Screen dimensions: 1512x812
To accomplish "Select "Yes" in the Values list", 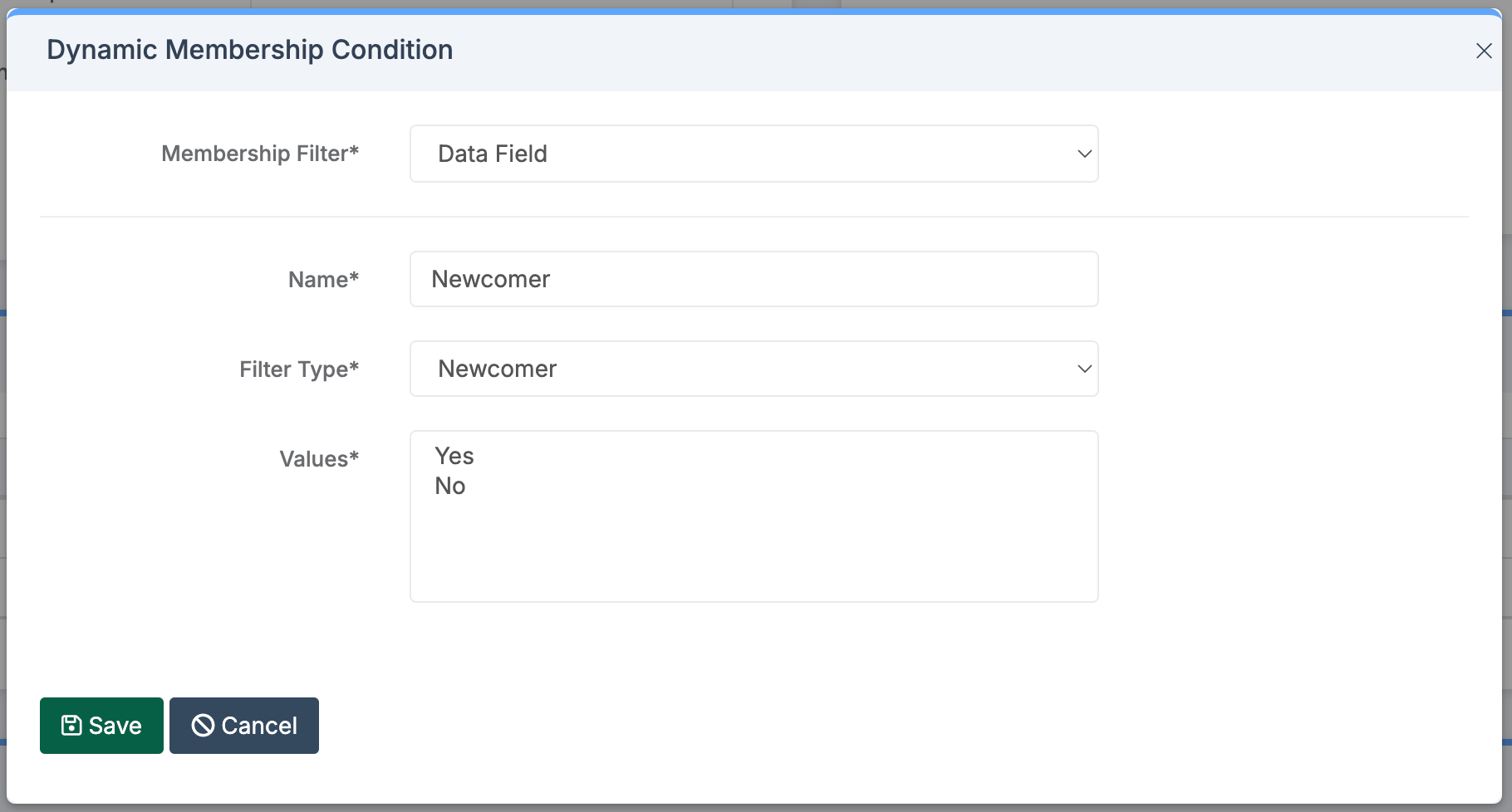I will point(454,456).
